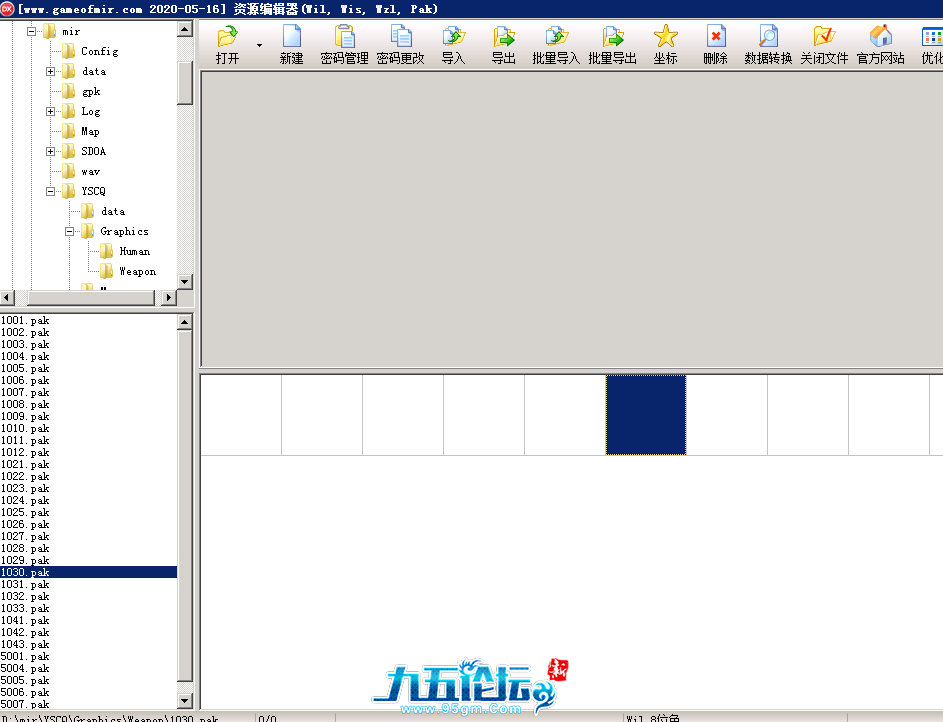Collapse the Graphics folder node
Viewport: 943px width, 722px height.
tap(70, 231)
